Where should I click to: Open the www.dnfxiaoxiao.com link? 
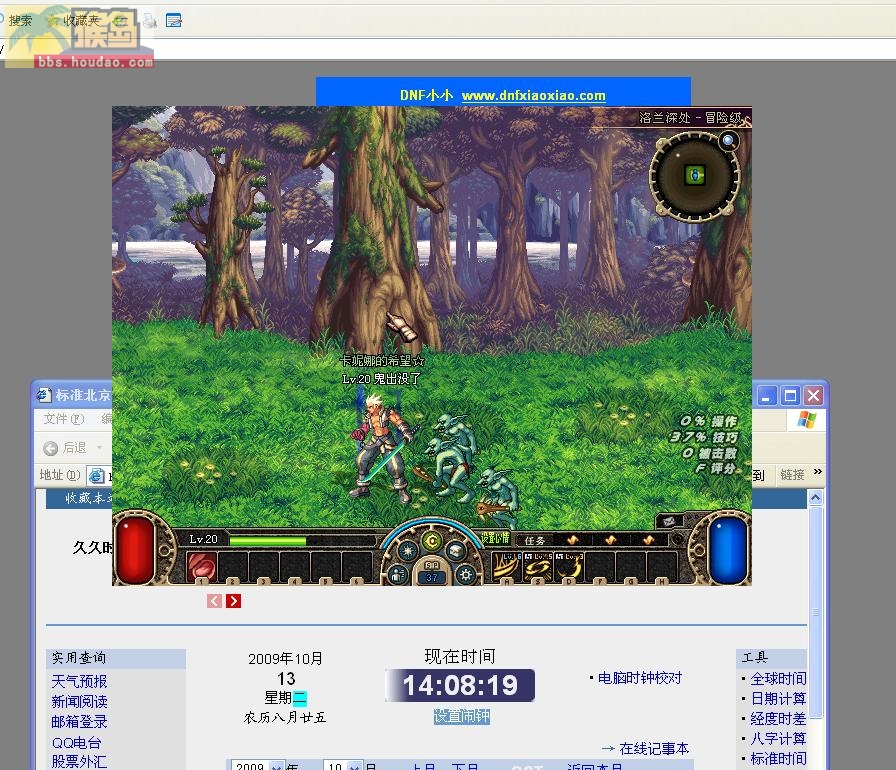[533, 95]
